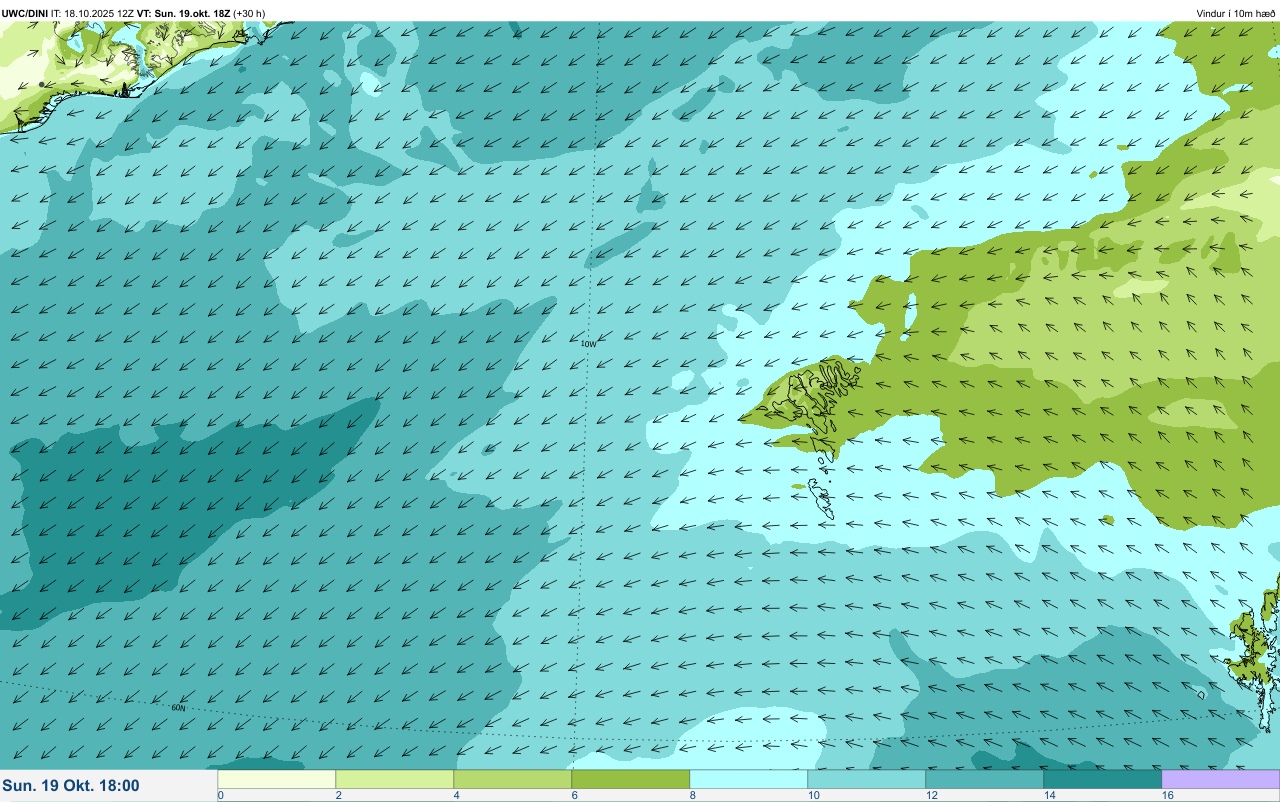Viewport: 1280px width, 802px height.
Task: Choose the dark teal 14–16 legend swatch
Action: (1102, 779)
